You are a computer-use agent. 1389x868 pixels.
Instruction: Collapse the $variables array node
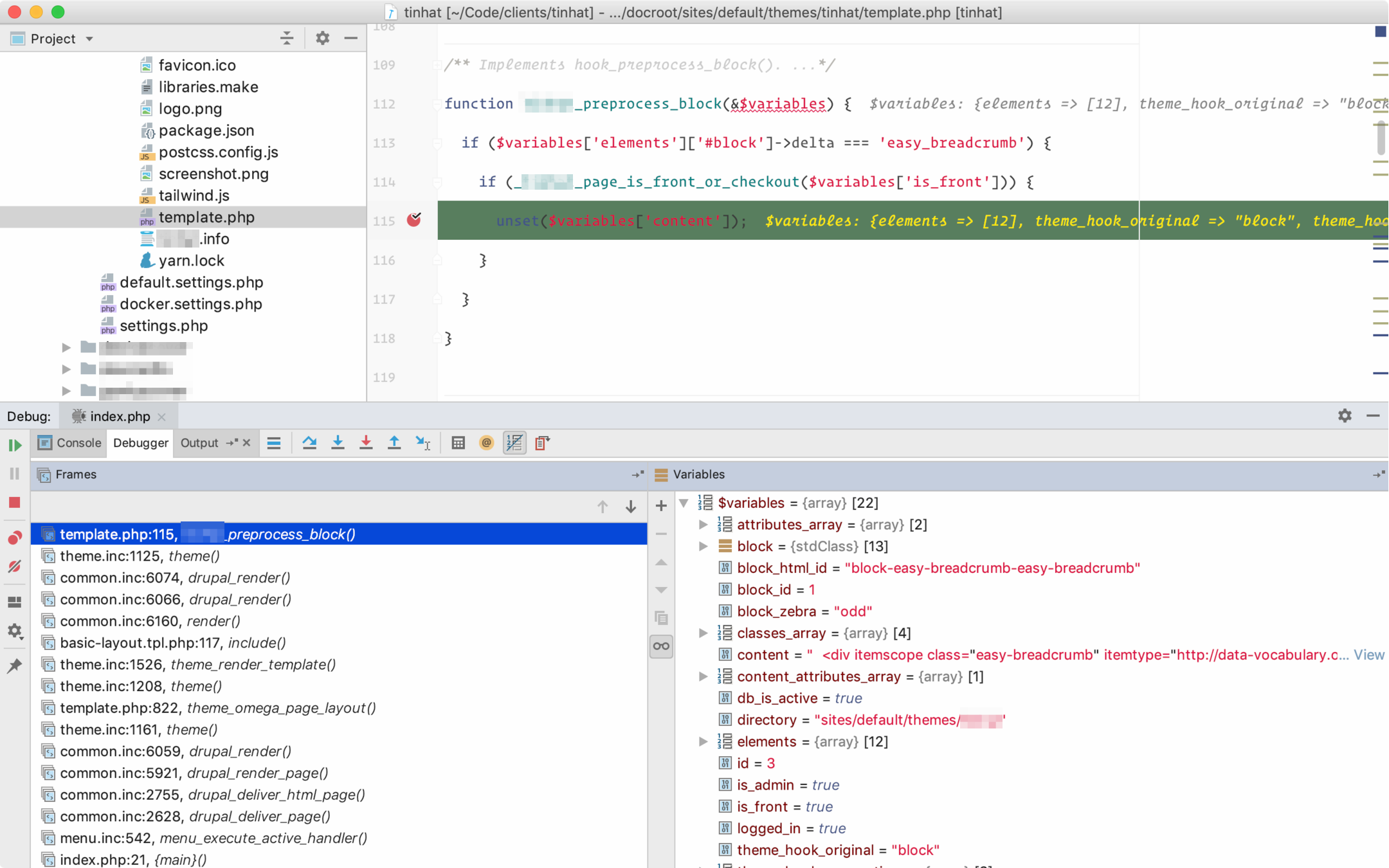tap(684, 503)
